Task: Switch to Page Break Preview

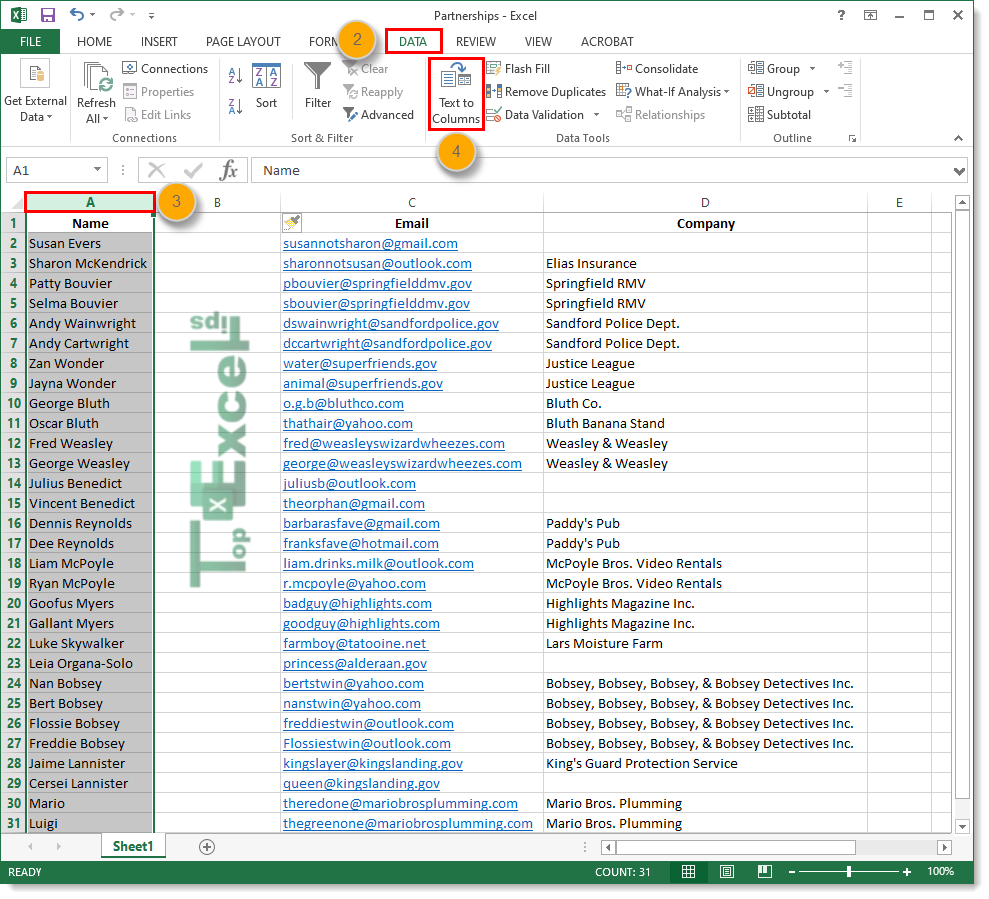Action: [764, 872]
